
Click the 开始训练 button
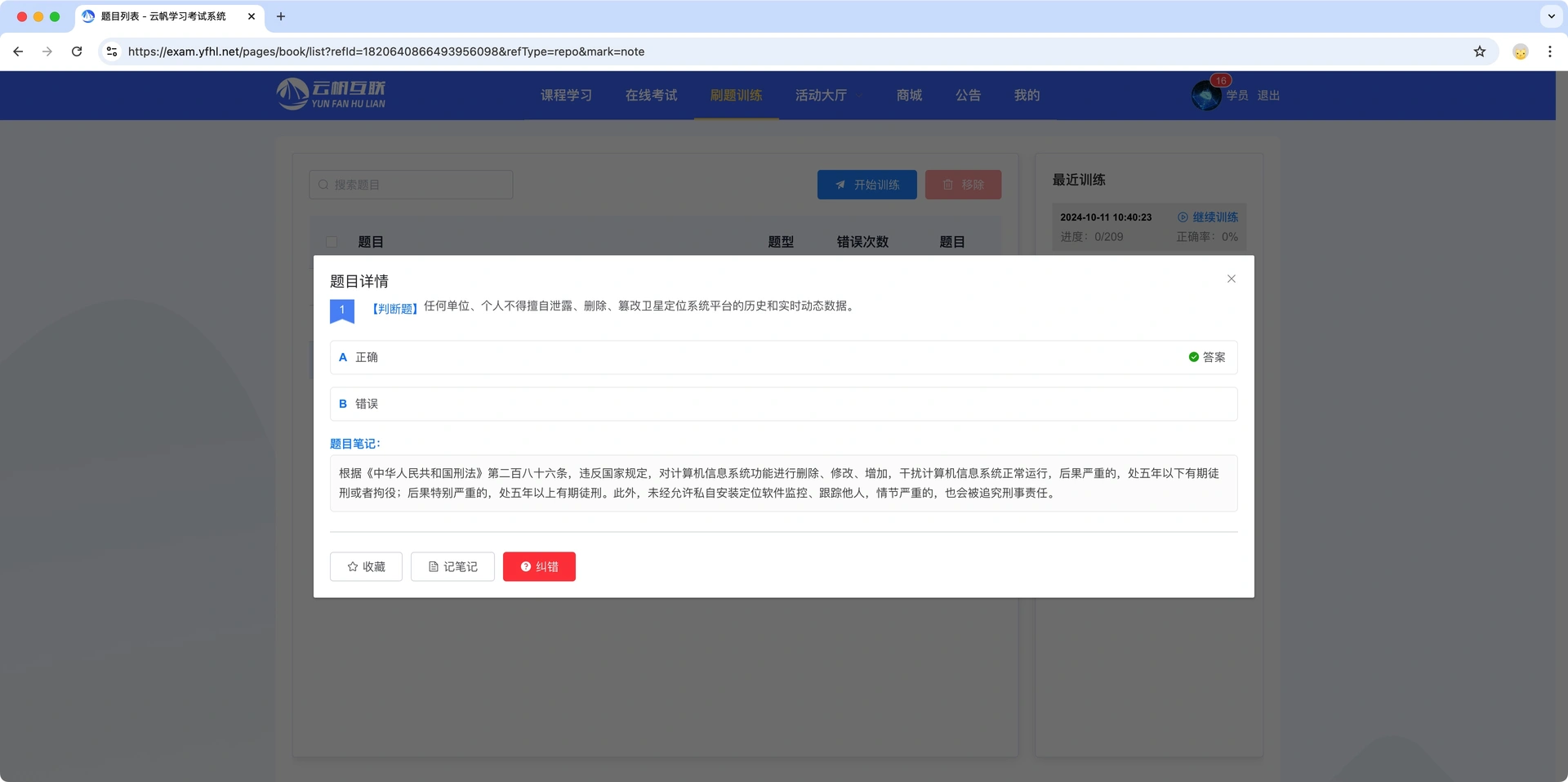point(866,185)
